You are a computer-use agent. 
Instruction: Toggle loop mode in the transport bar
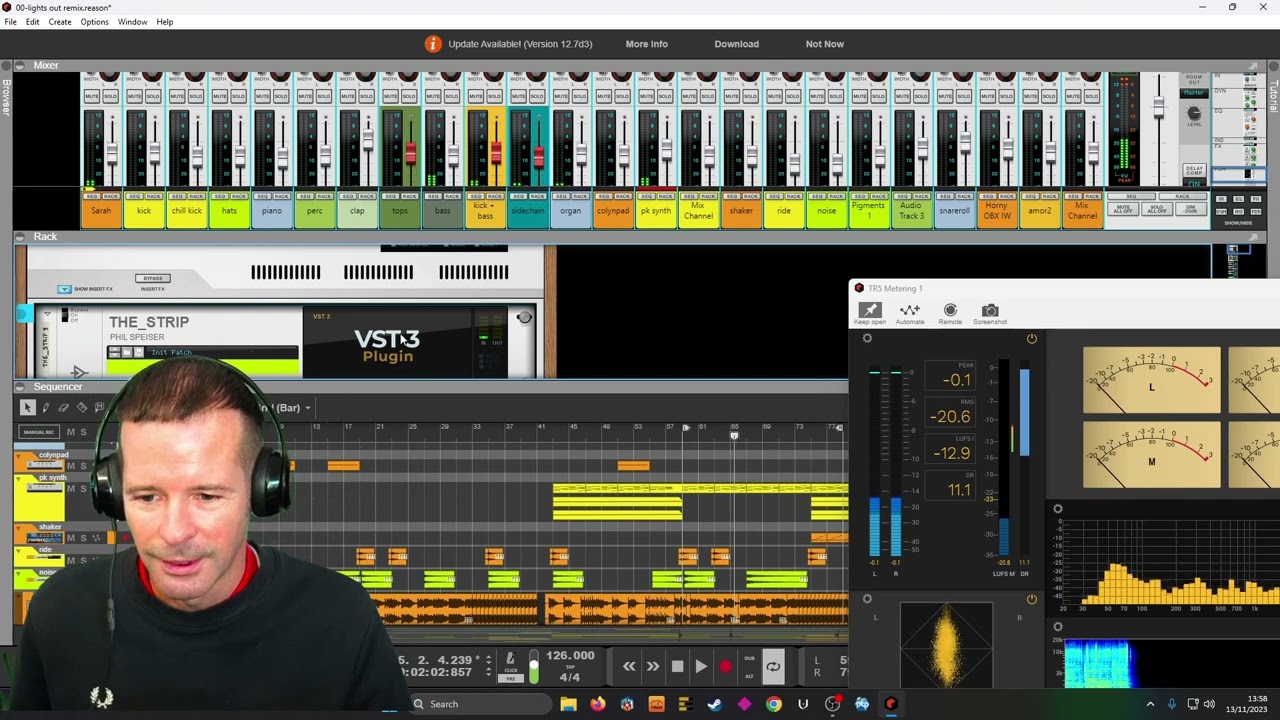(x=773, y=666)
